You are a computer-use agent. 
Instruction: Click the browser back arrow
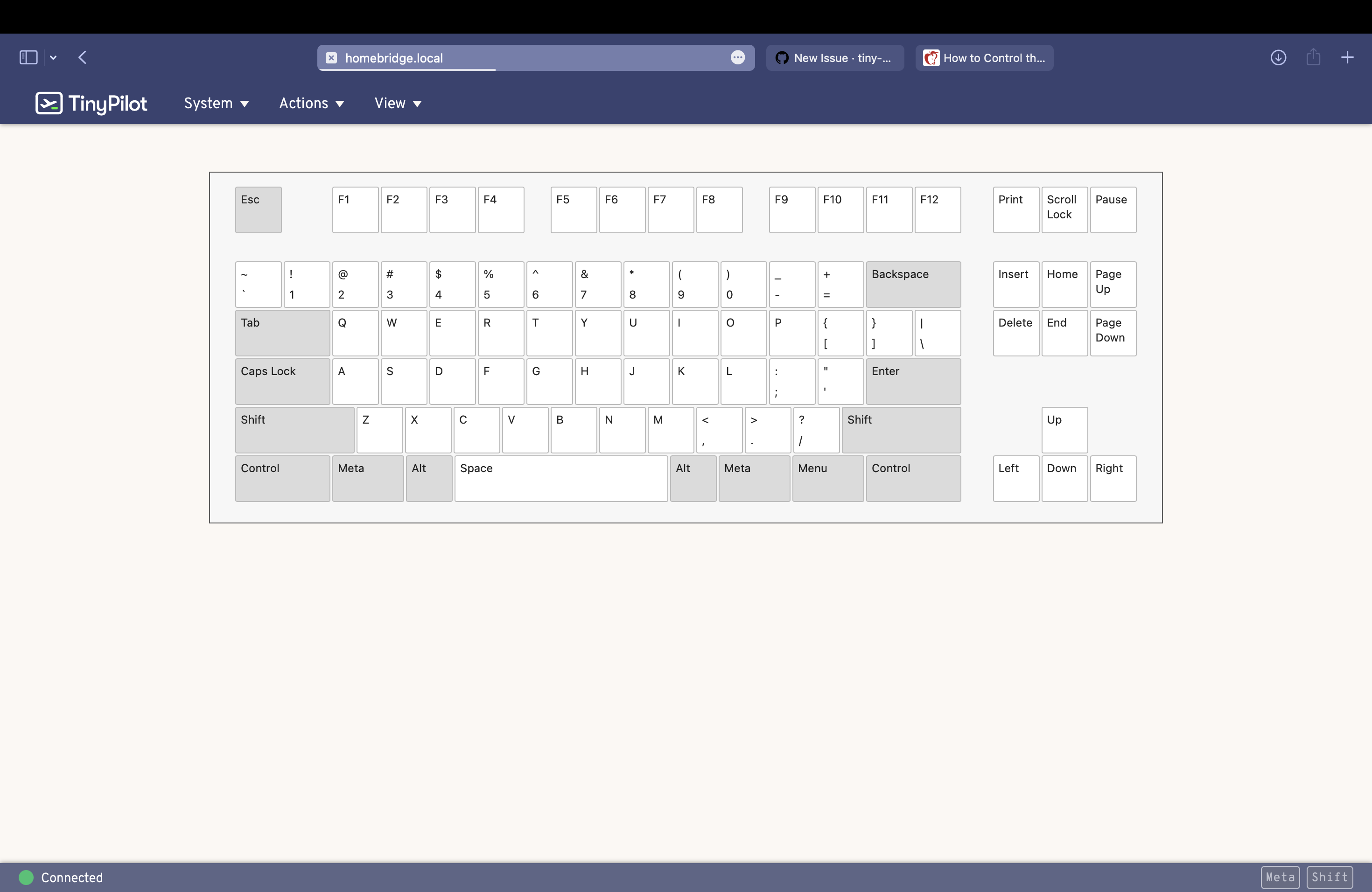(83, 58)
